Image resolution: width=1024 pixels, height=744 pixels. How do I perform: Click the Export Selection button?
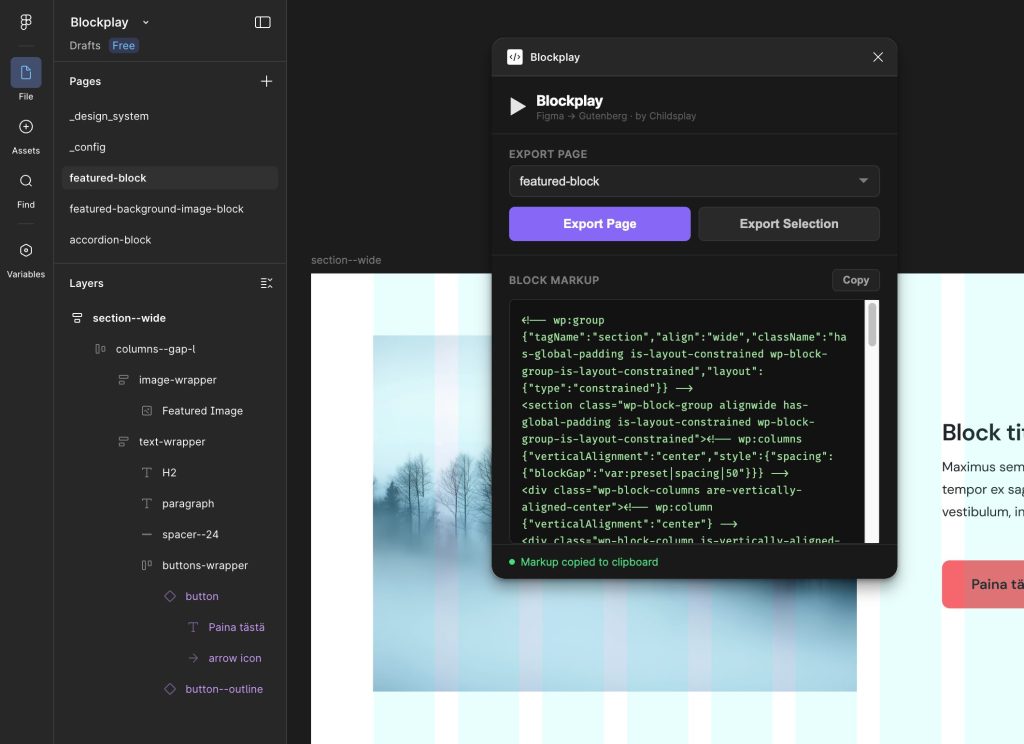[789, 224]
